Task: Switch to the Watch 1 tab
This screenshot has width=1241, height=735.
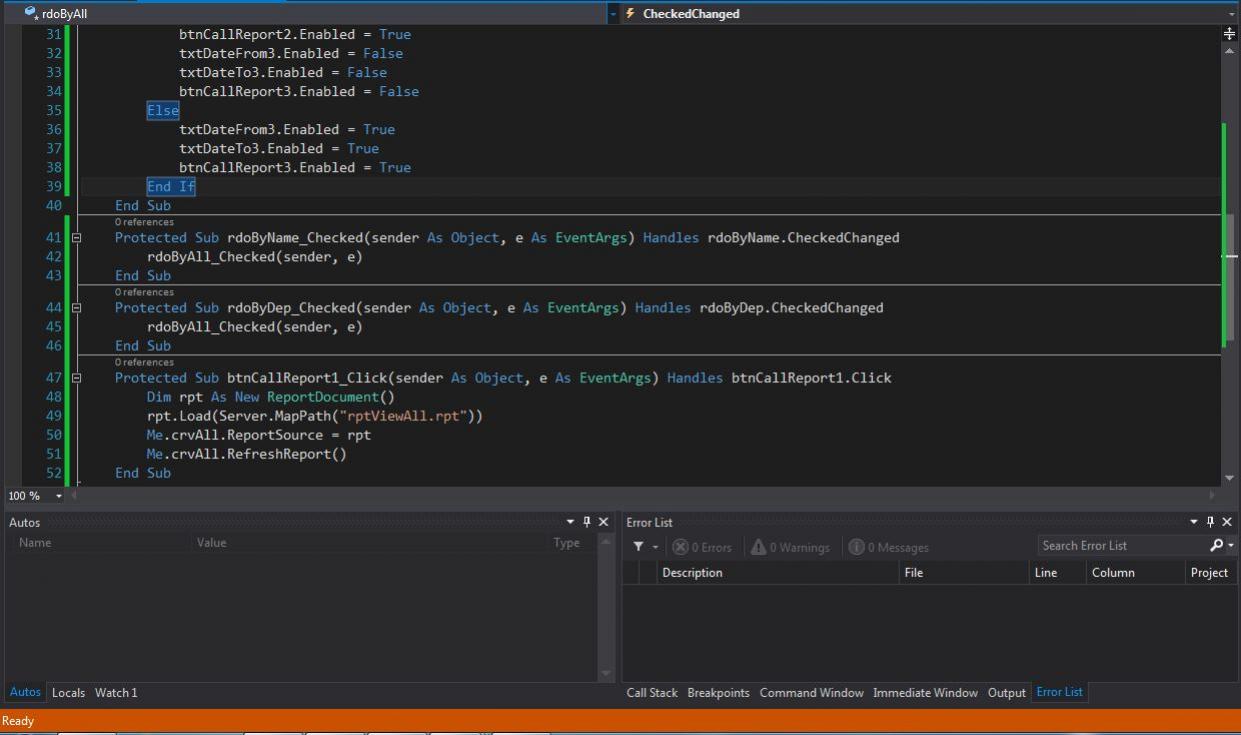Action: tap(116, 692)
